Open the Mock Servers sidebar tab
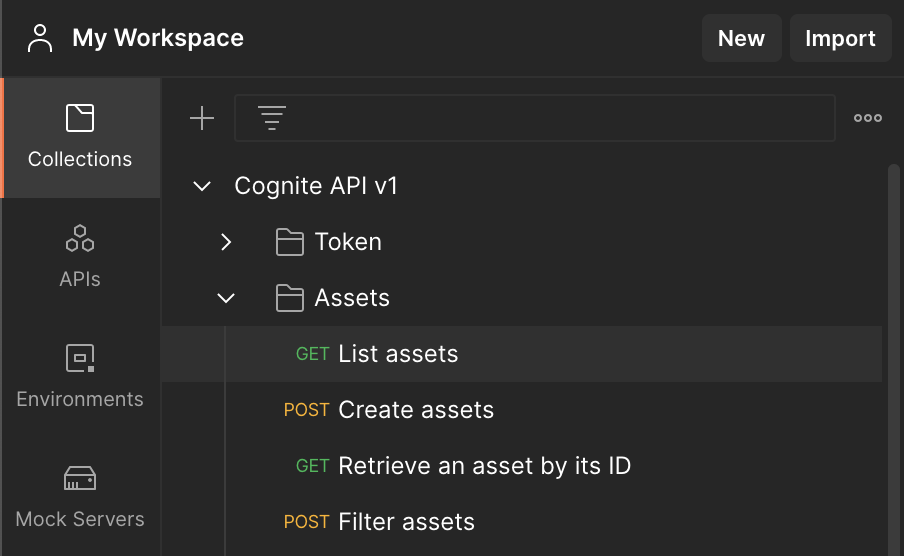This screenshot has height=556, width=904. (x=80, y=497)
